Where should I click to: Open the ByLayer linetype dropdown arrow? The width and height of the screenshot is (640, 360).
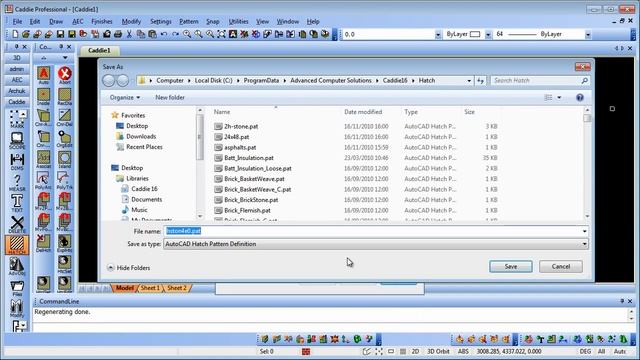point(588,35)
